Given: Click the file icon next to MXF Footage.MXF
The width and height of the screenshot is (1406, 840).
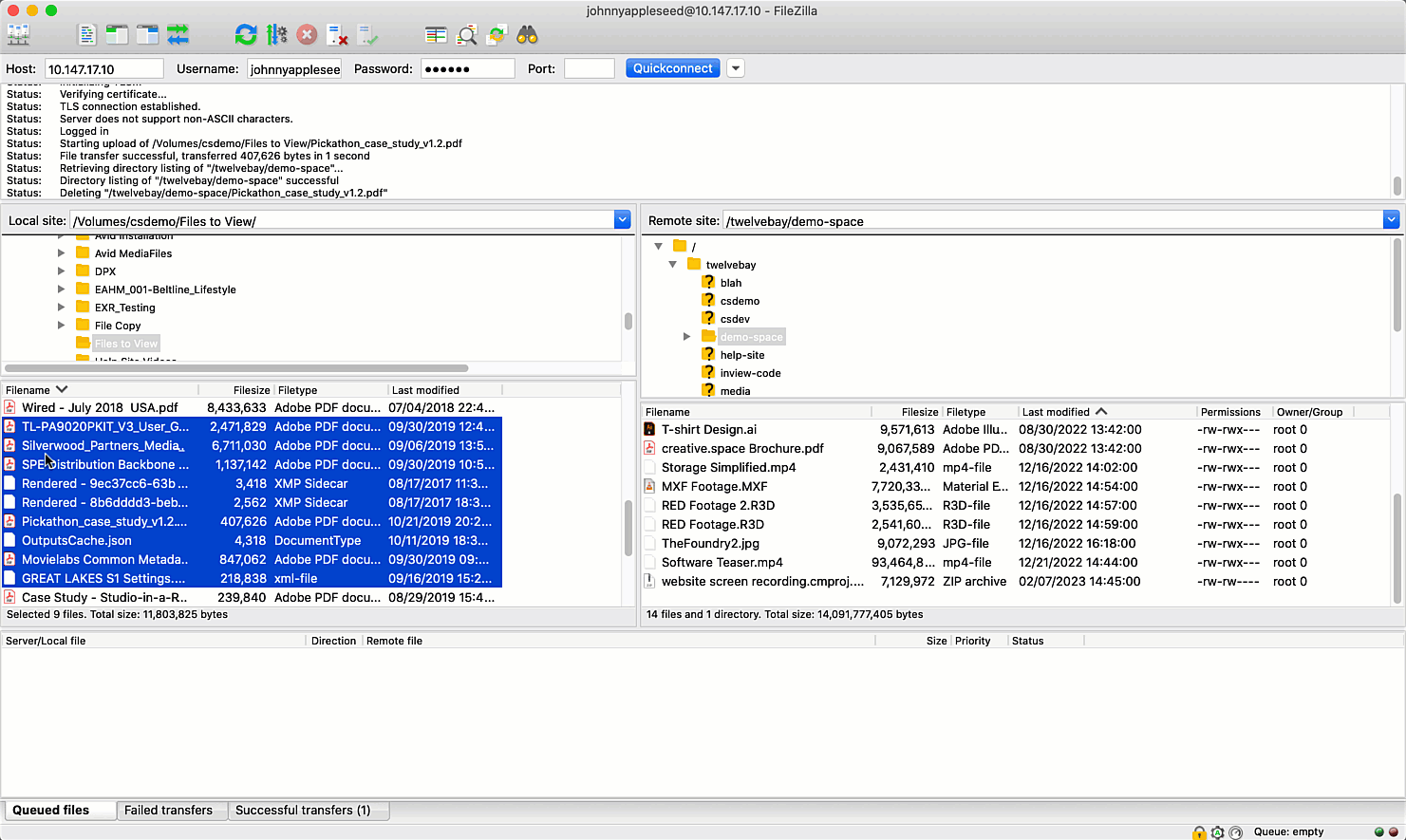Looking at the screenshot, I should click(x=650, y=486).
